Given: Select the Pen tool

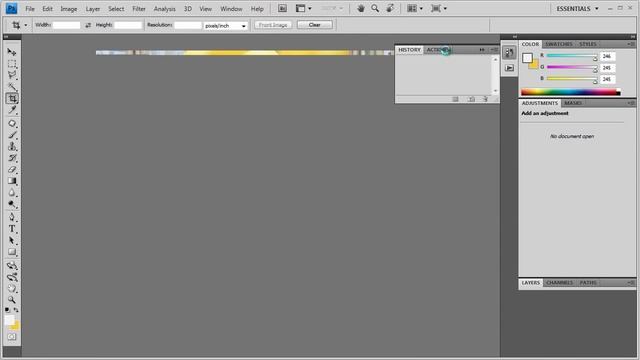Looking at the screenshot, I should pos(12,217).
